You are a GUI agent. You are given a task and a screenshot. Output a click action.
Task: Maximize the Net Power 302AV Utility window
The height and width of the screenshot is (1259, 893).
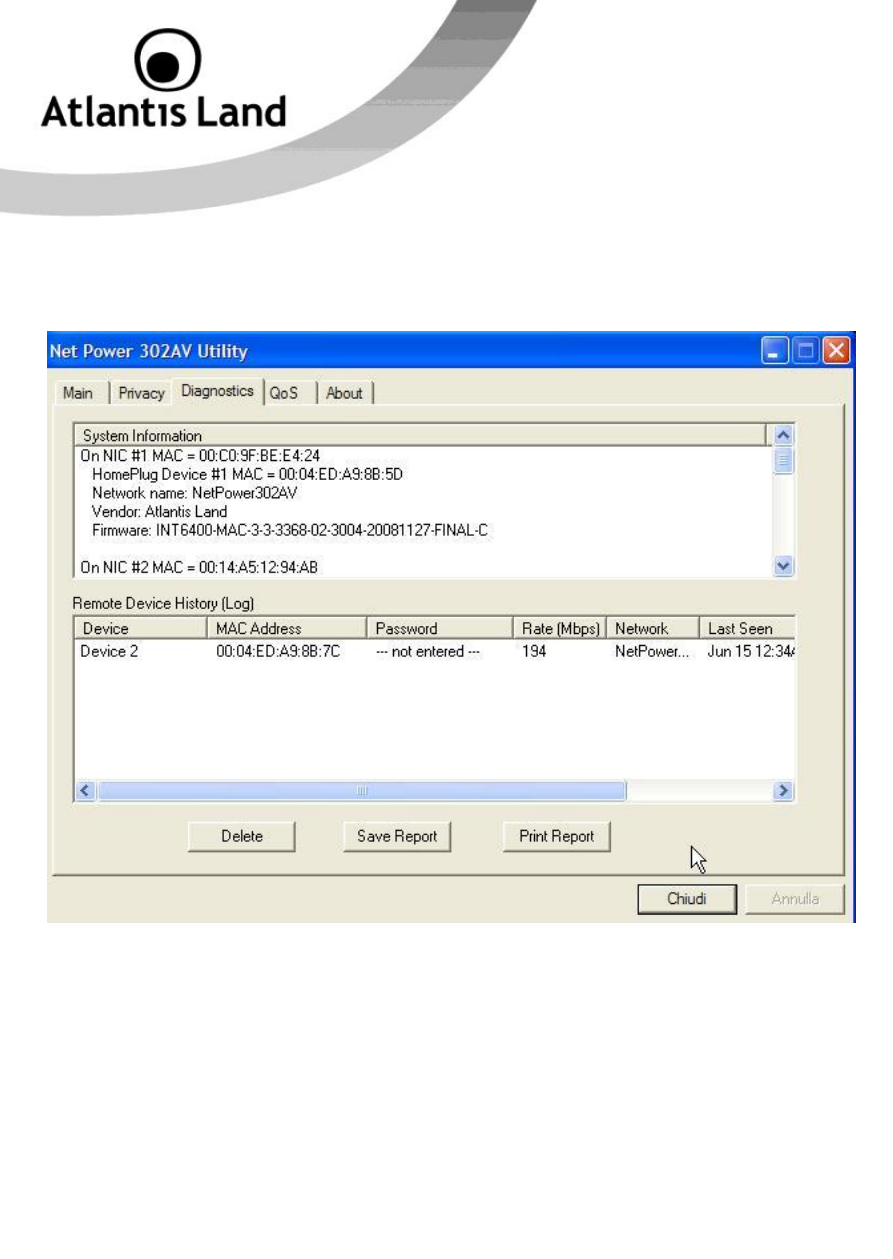click(806, 351)
